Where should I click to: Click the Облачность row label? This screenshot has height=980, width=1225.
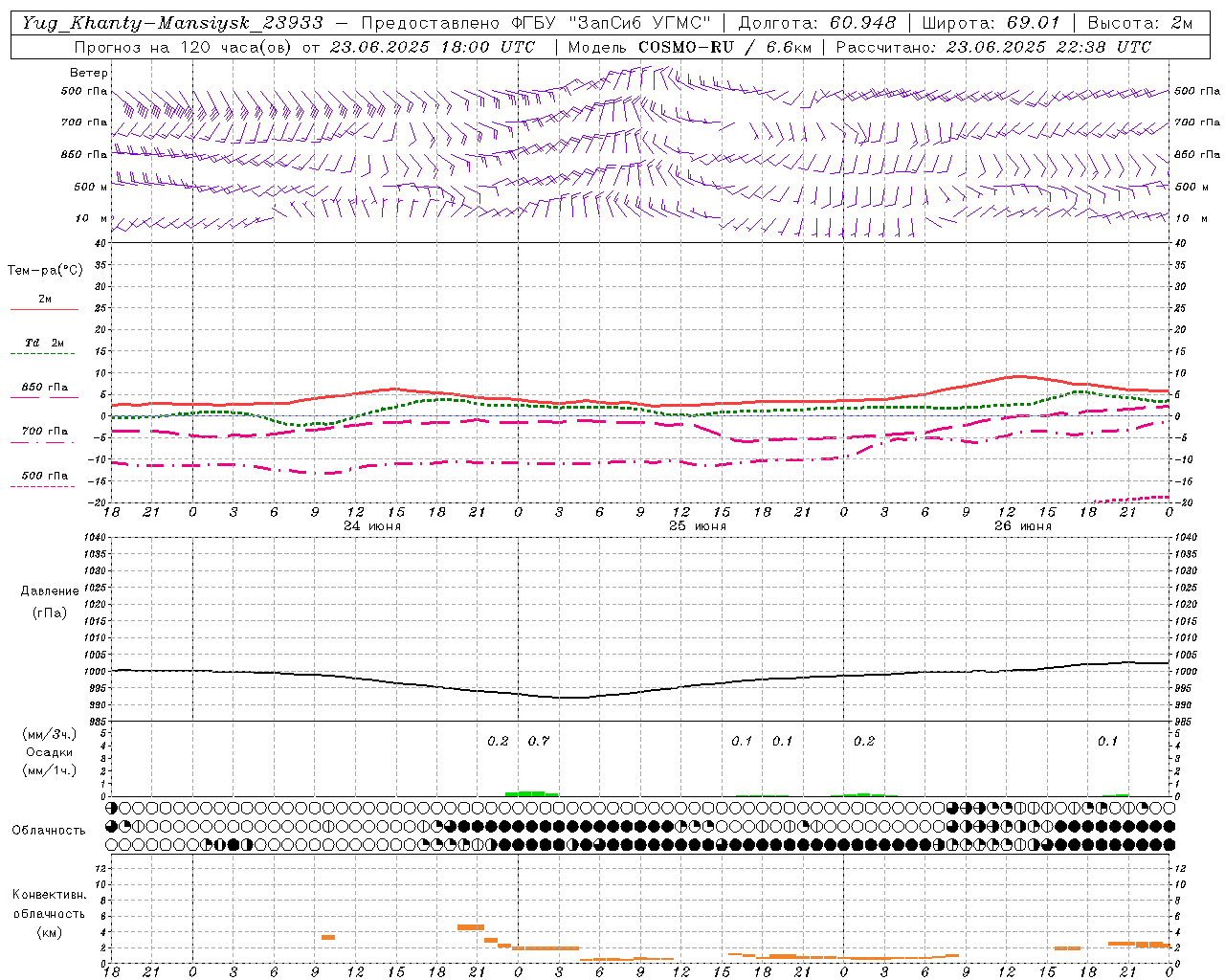(49, 831)
